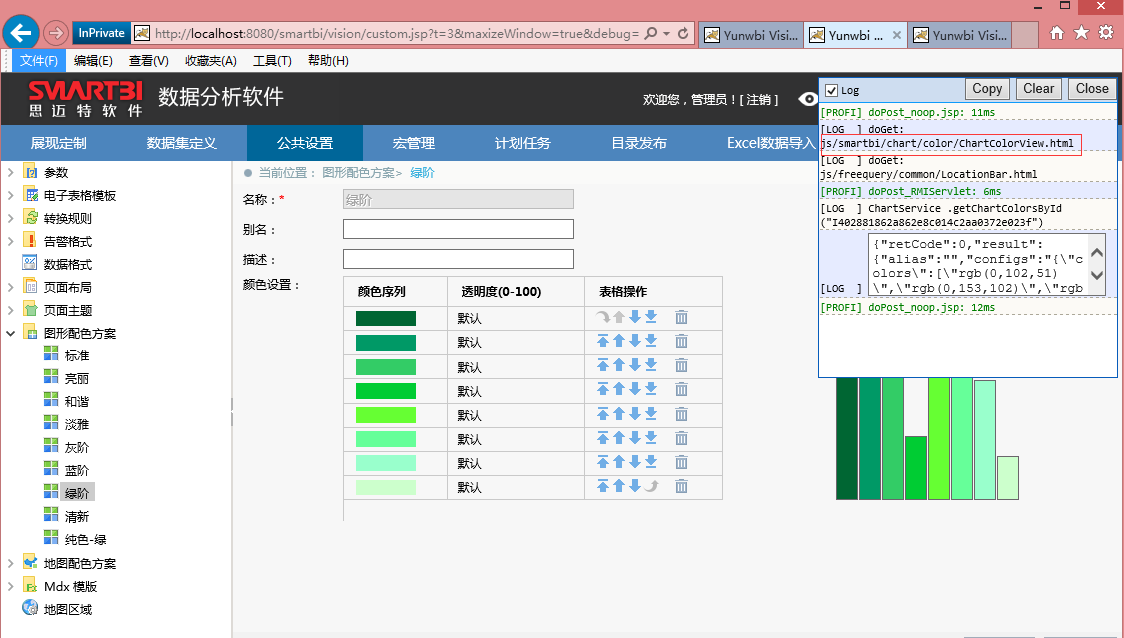Move sixth color row to top
The width and height of the screenshot is (1124, 638).
click(x=603, y=438)
